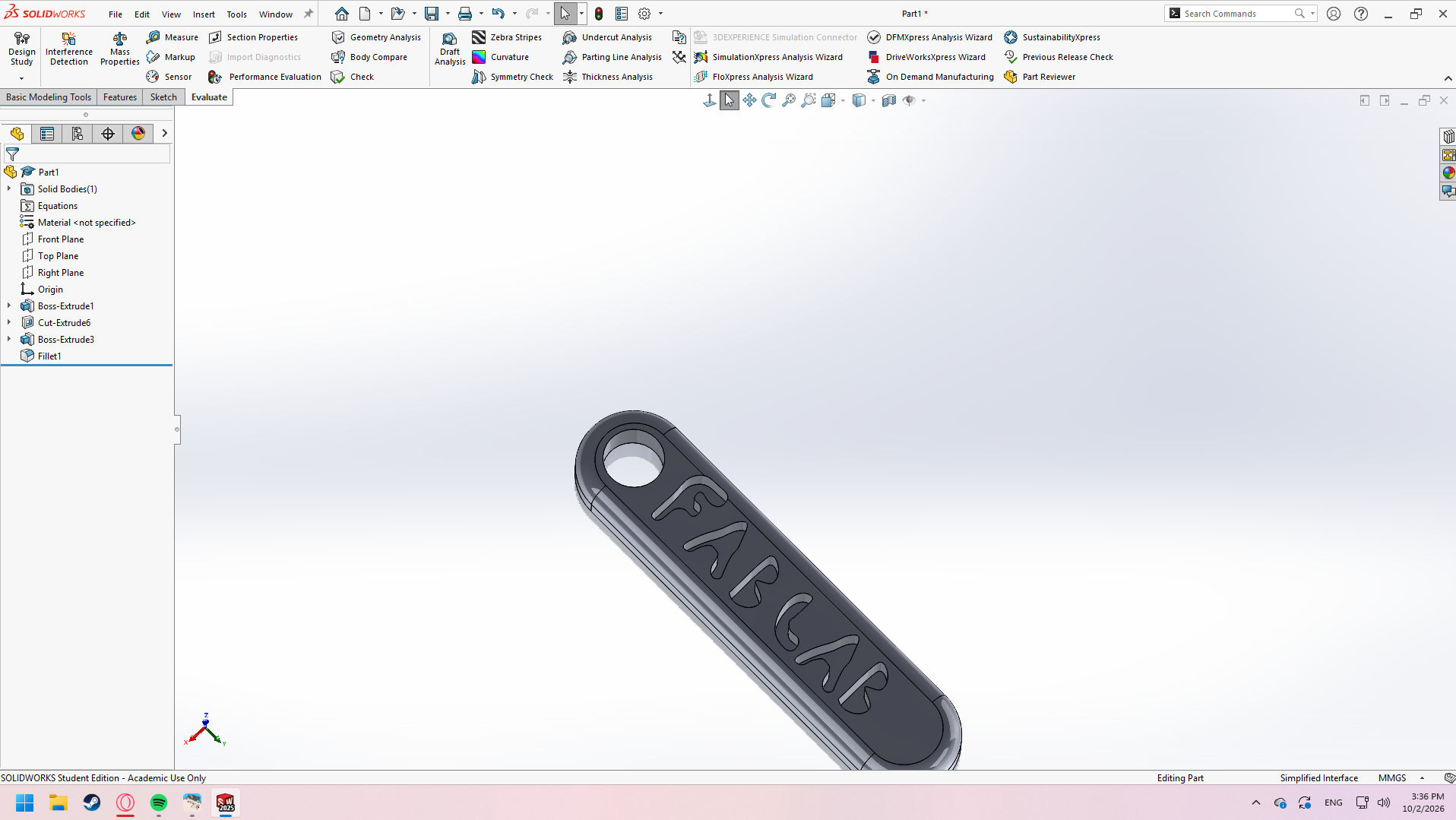
Task: Switch to the ConfigurationManager tab icon
Action: 78,134
